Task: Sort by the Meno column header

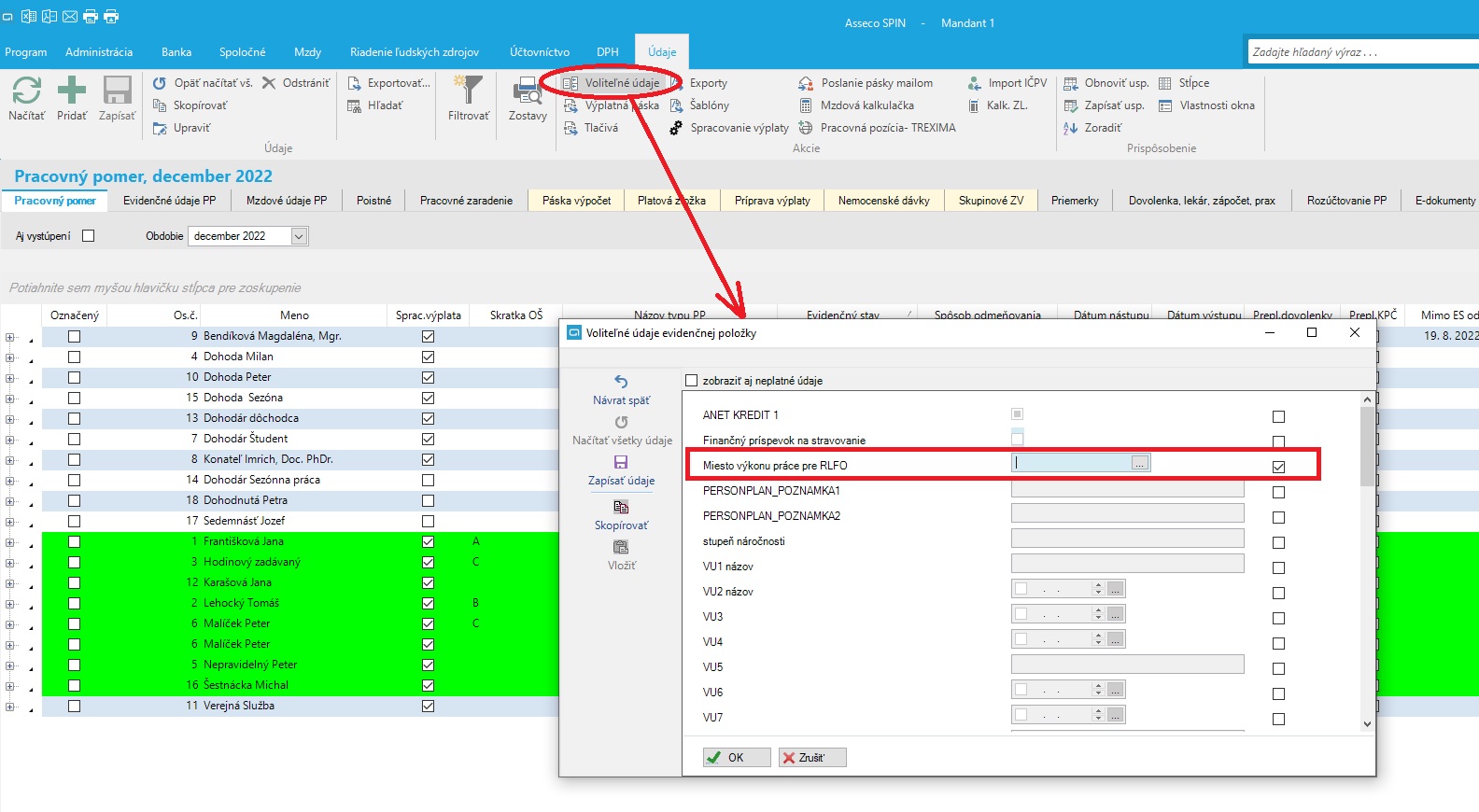Action: [x=294, y=315]
